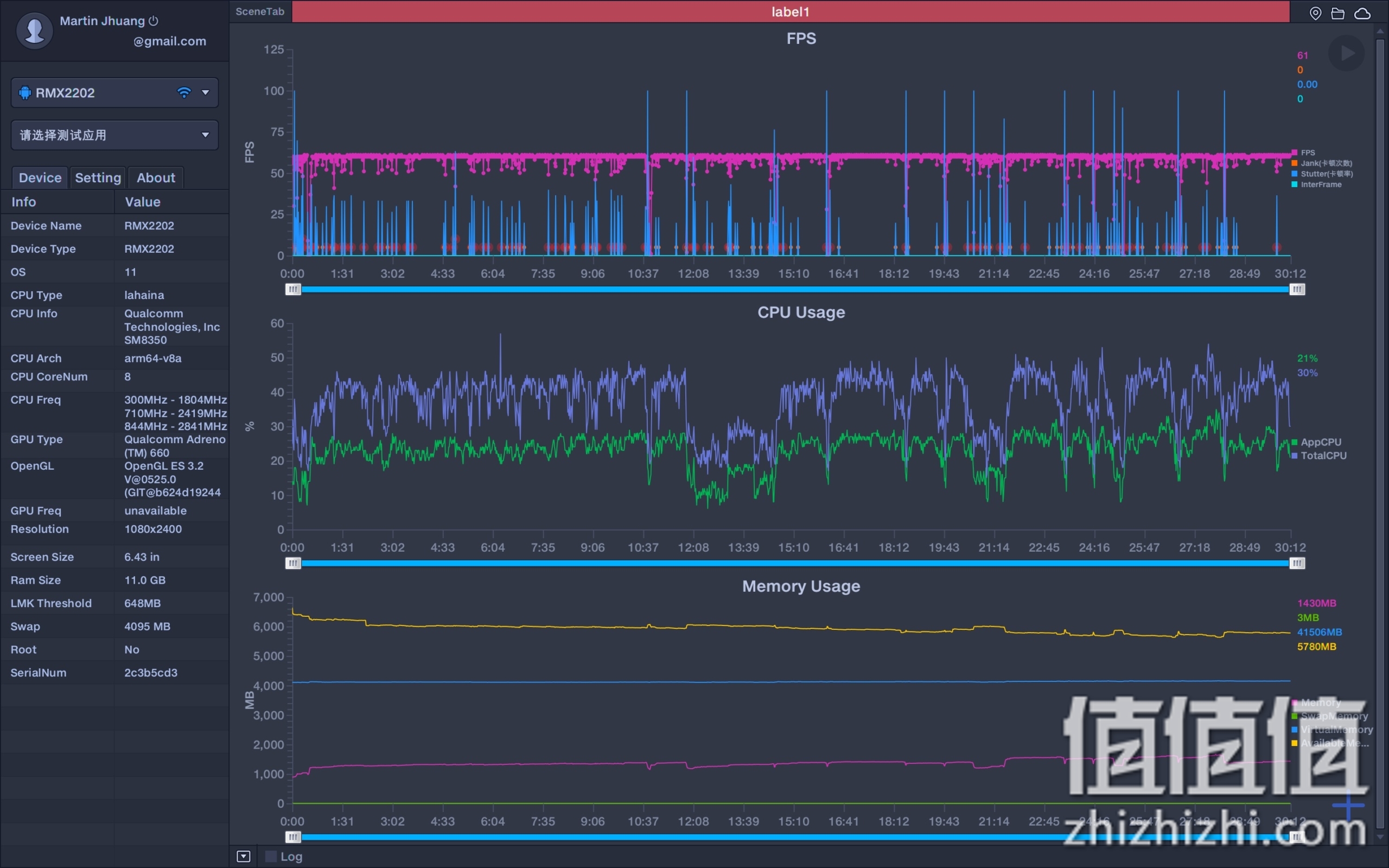Select the SceneTab tab
The image size is (1389, 868).
260,11
